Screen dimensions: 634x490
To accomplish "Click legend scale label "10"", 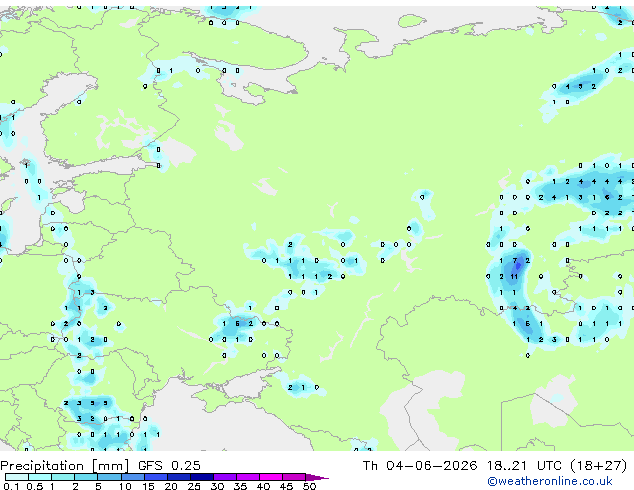I will (x=125, y=486).
